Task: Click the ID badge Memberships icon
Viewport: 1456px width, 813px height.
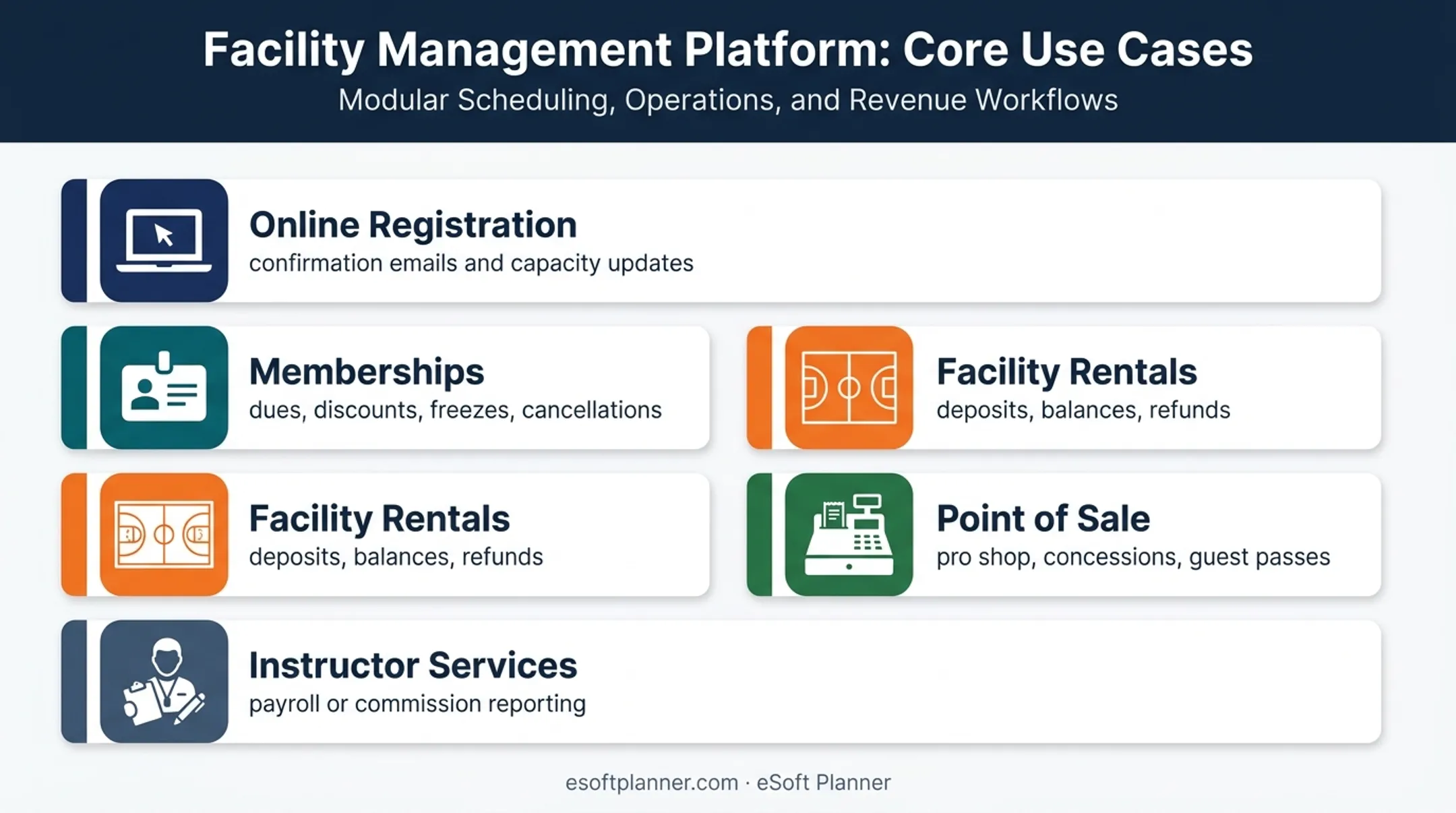Action: (x=164, y=387)
